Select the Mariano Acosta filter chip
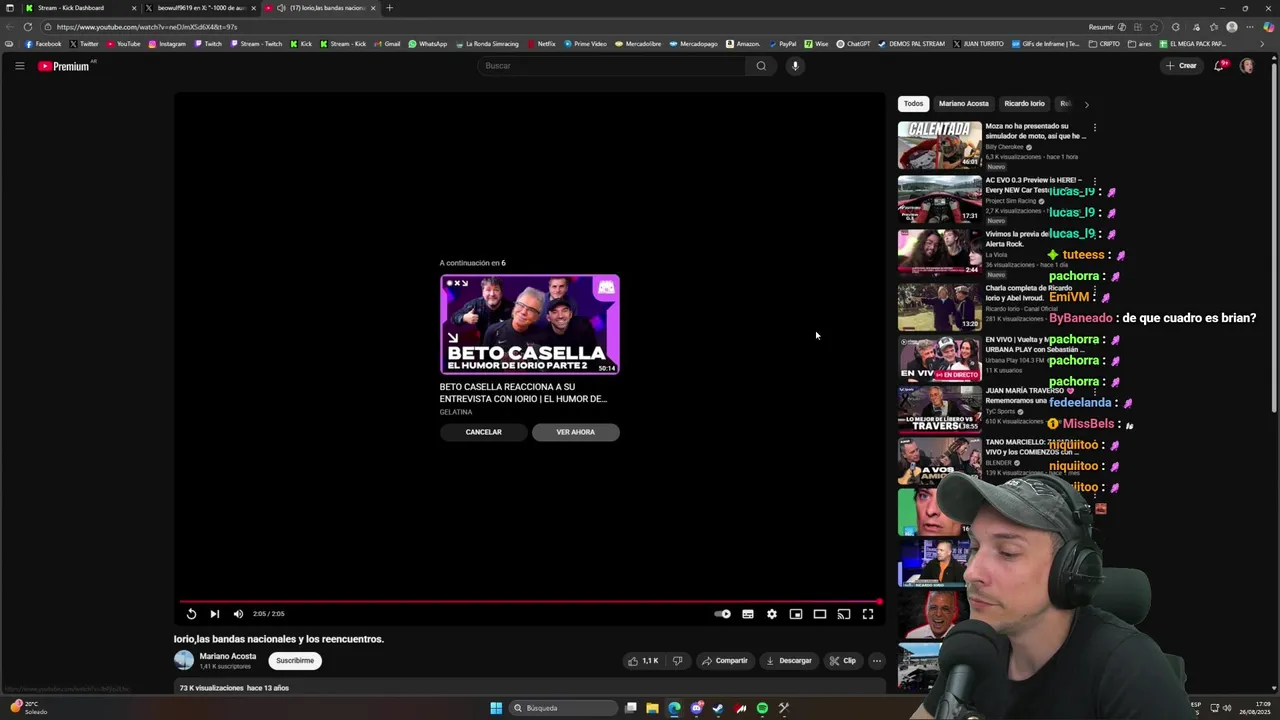Screen dimensions: 1280x720 point(964,103)
